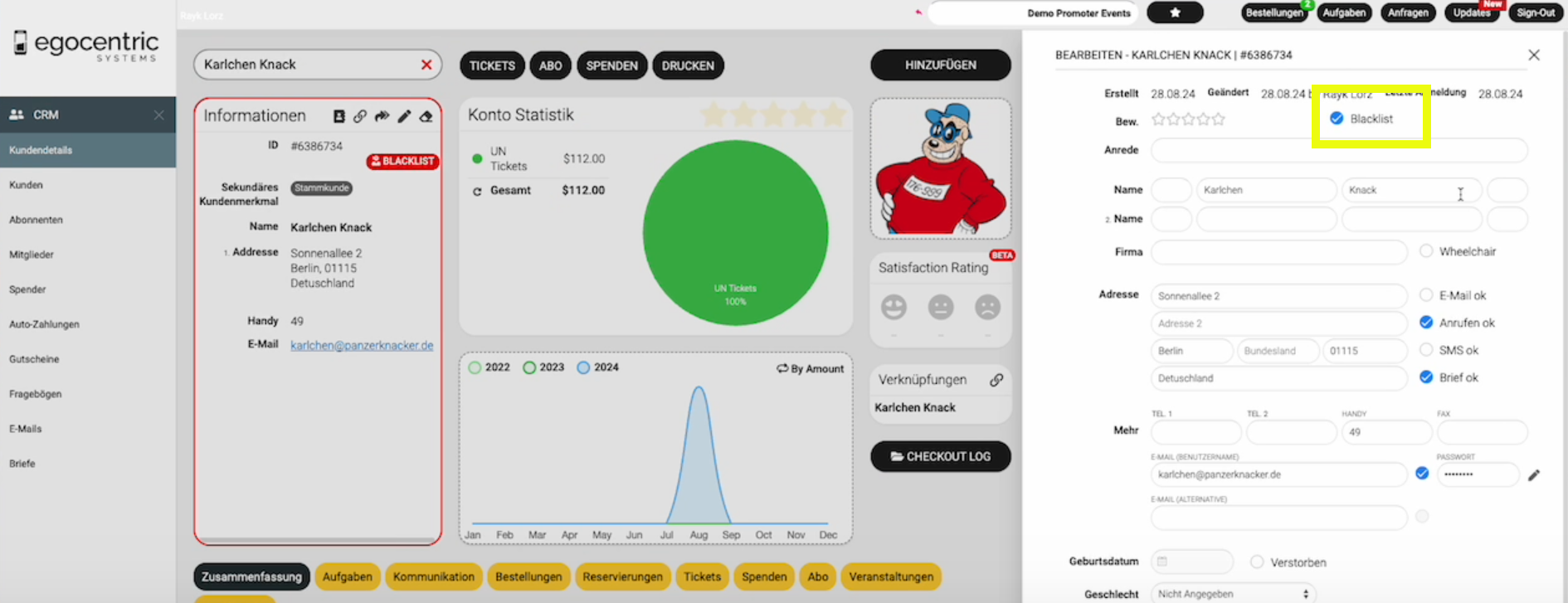
Task: Select the happy smiley satisfaction rating
Action: pos(894,308)
